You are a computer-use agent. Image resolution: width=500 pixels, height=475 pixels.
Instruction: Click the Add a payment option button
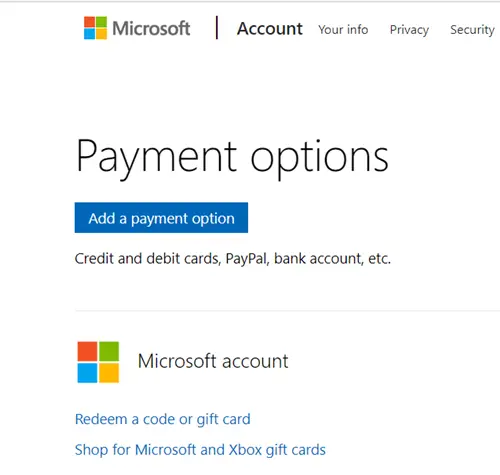161,218
